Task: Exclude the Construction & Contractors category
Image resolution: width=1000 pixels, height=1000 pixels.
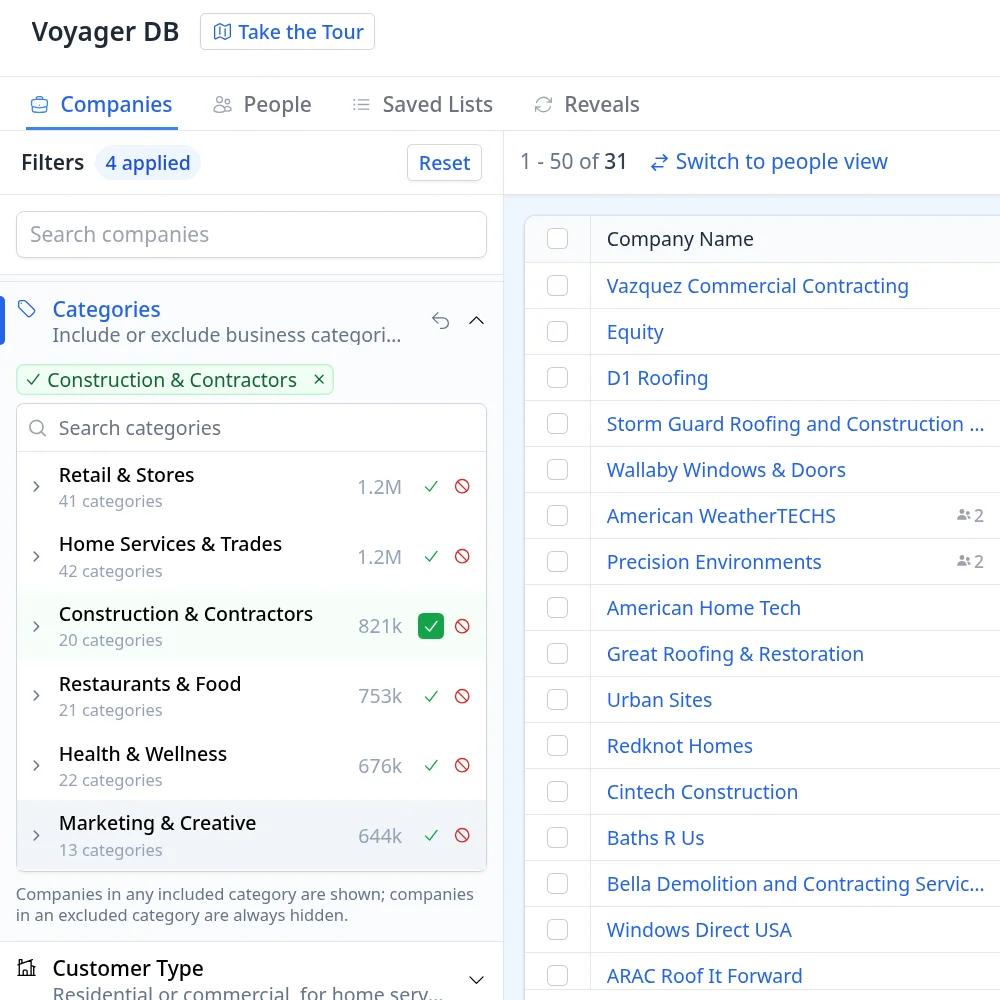Action: (462, 626)
